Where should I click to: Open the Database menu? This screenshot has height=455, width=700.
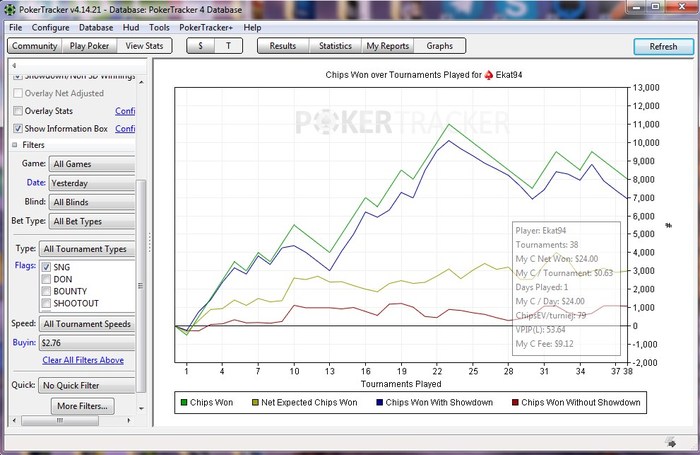click(96, 28)
